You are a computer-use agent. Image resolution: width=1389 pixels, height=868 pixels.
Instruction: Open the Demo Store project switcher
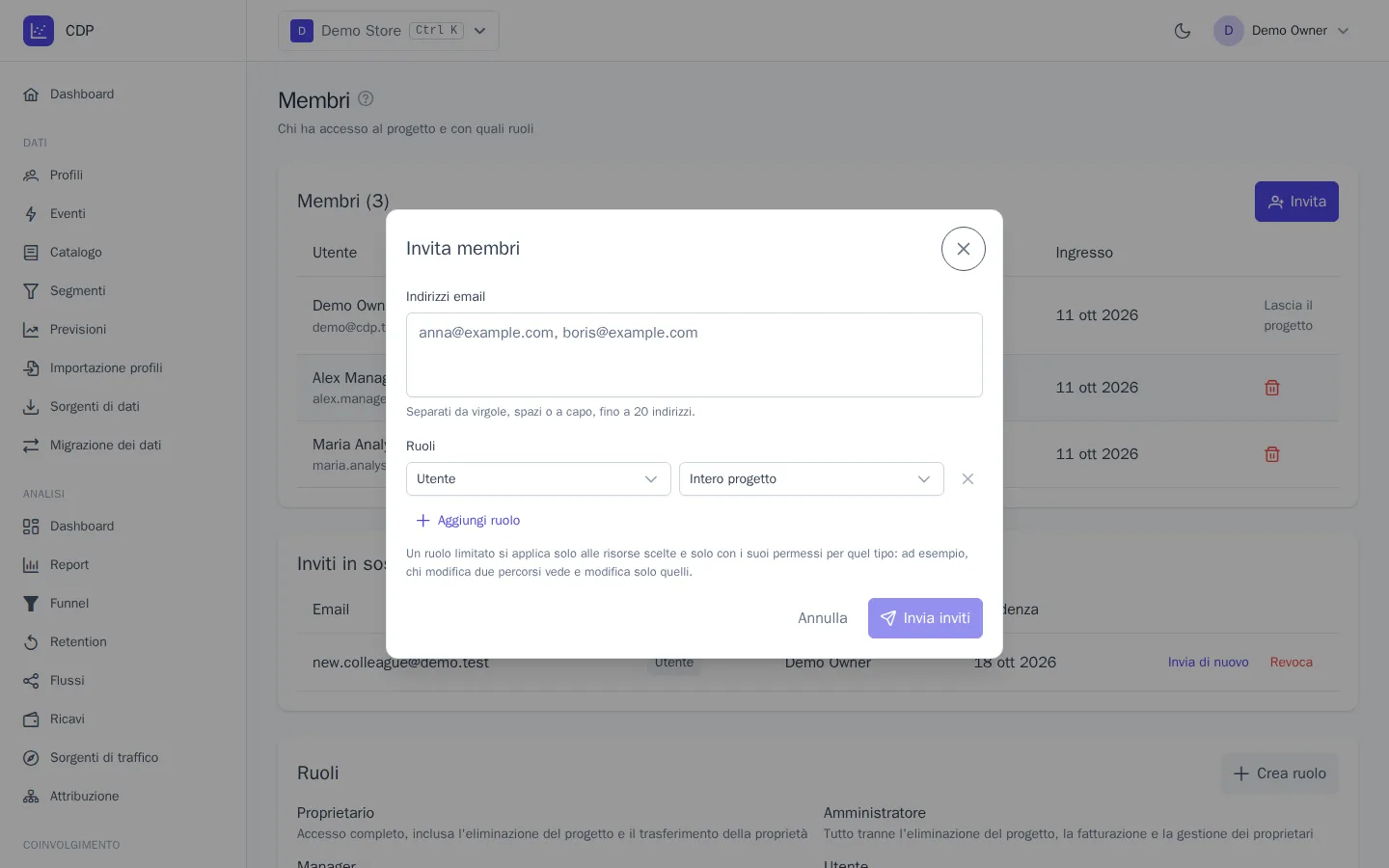[389, 31]
